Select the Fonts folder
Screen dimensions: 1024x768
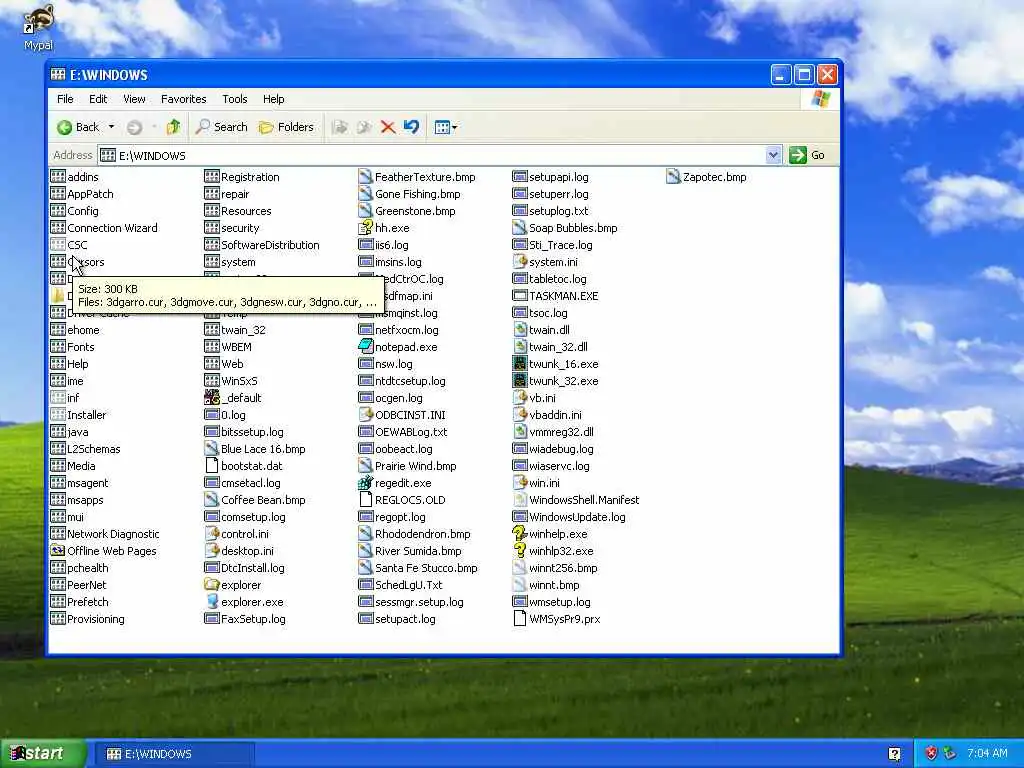72,347
